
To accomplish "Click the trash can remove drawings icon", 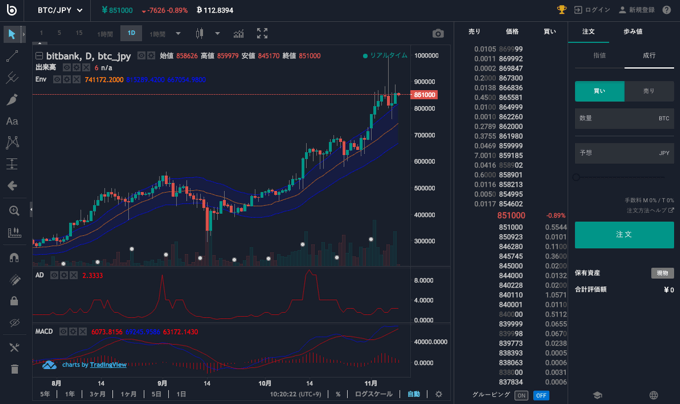I will pyautogui.click(x=13, y=369).
